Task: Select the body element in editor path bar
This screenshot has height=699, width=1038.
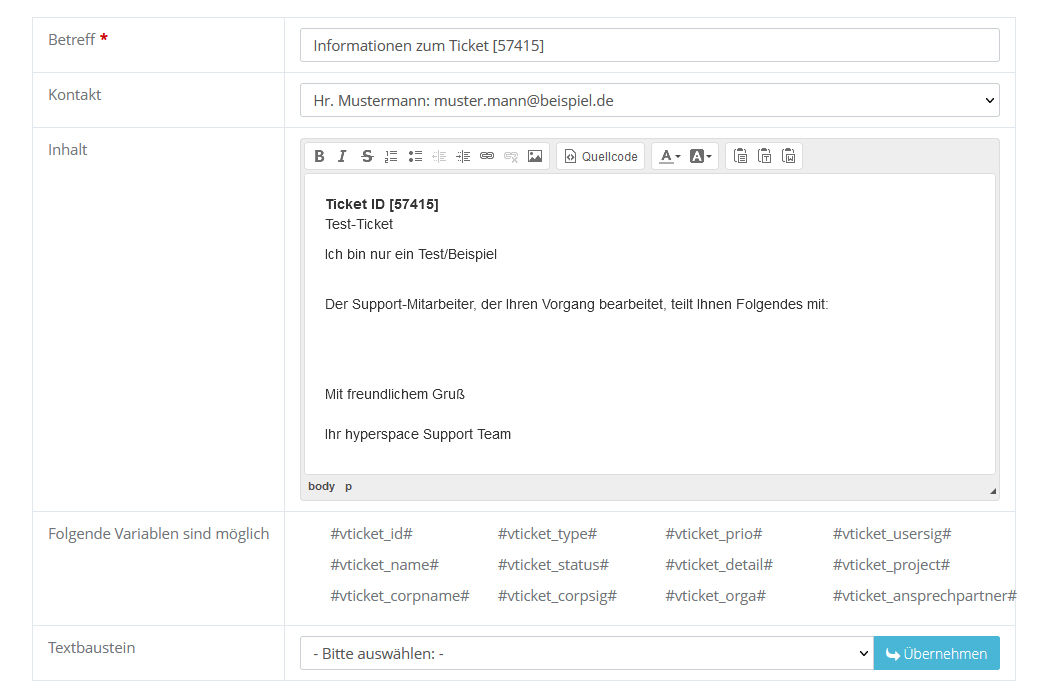Action: (321, 486)
